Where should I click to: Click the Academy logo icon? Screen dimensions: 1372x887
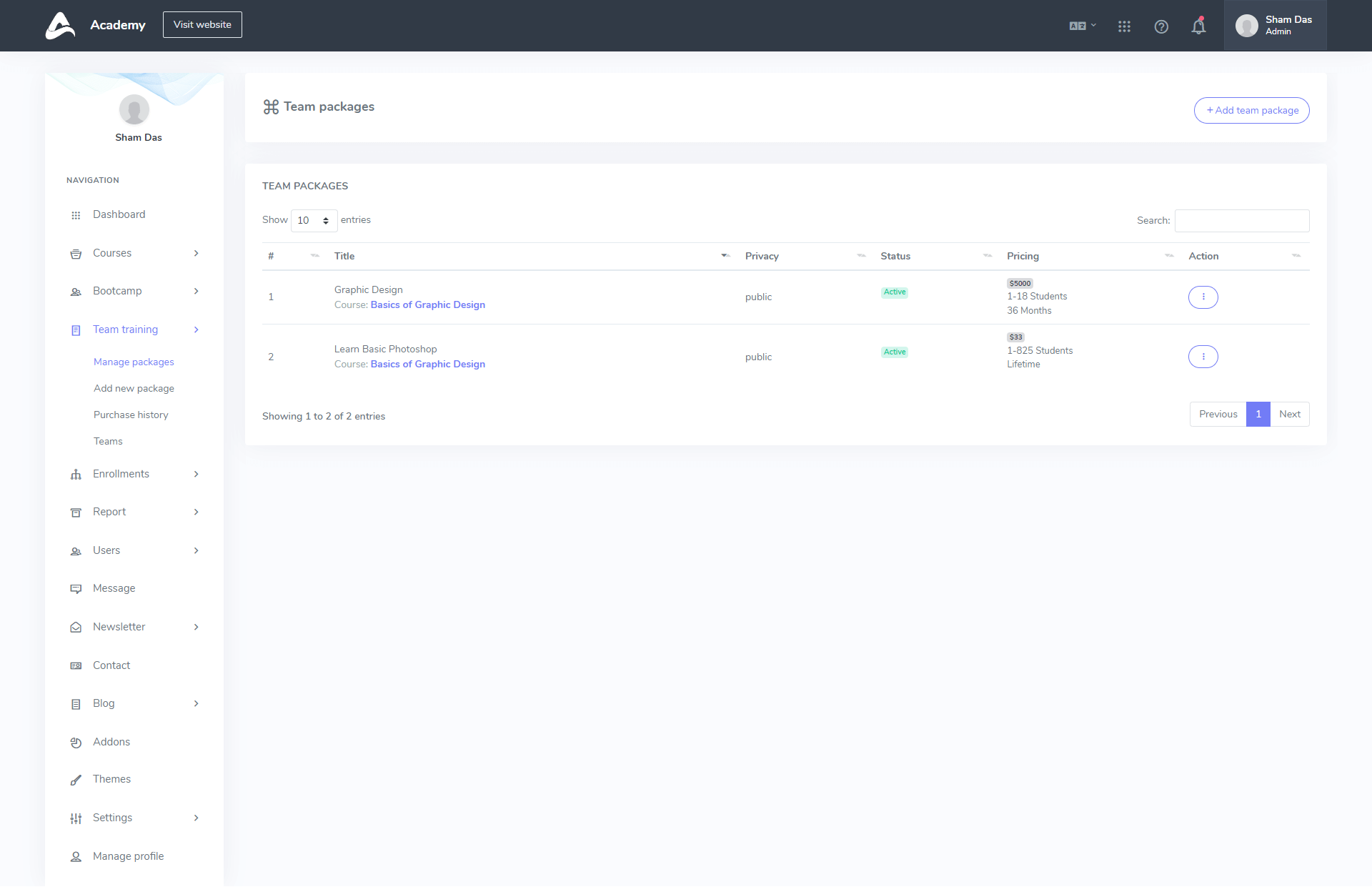(x=61, y=26)
